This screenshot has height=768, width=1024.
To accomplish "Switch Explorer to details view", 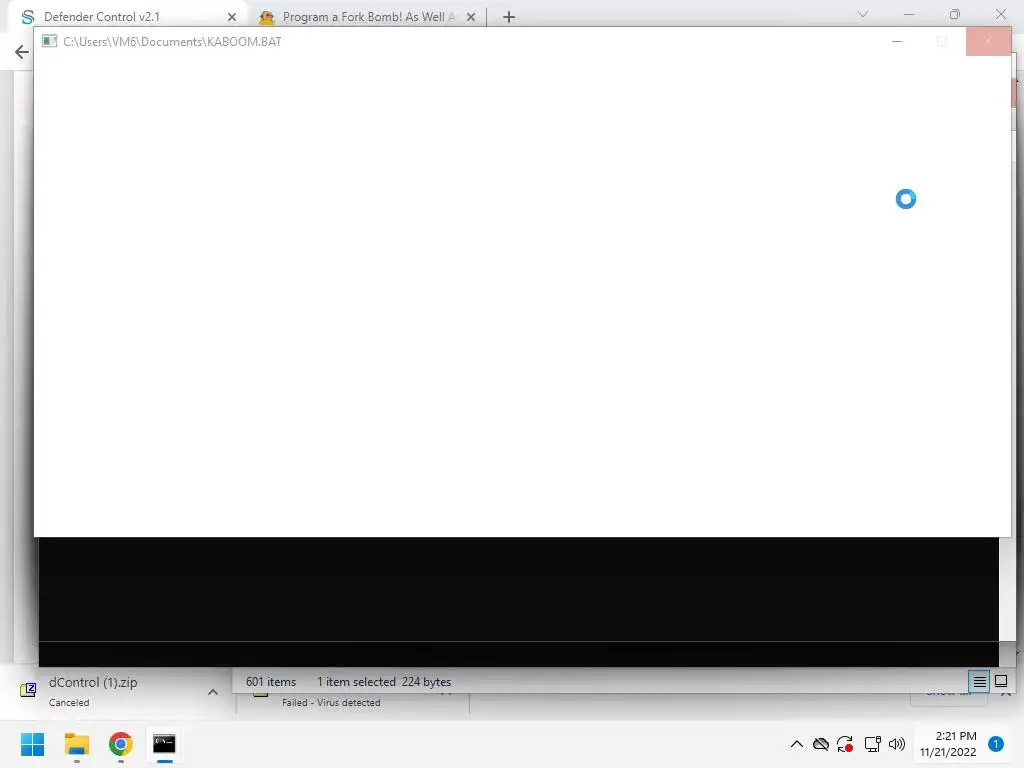I will coord(979,682).
